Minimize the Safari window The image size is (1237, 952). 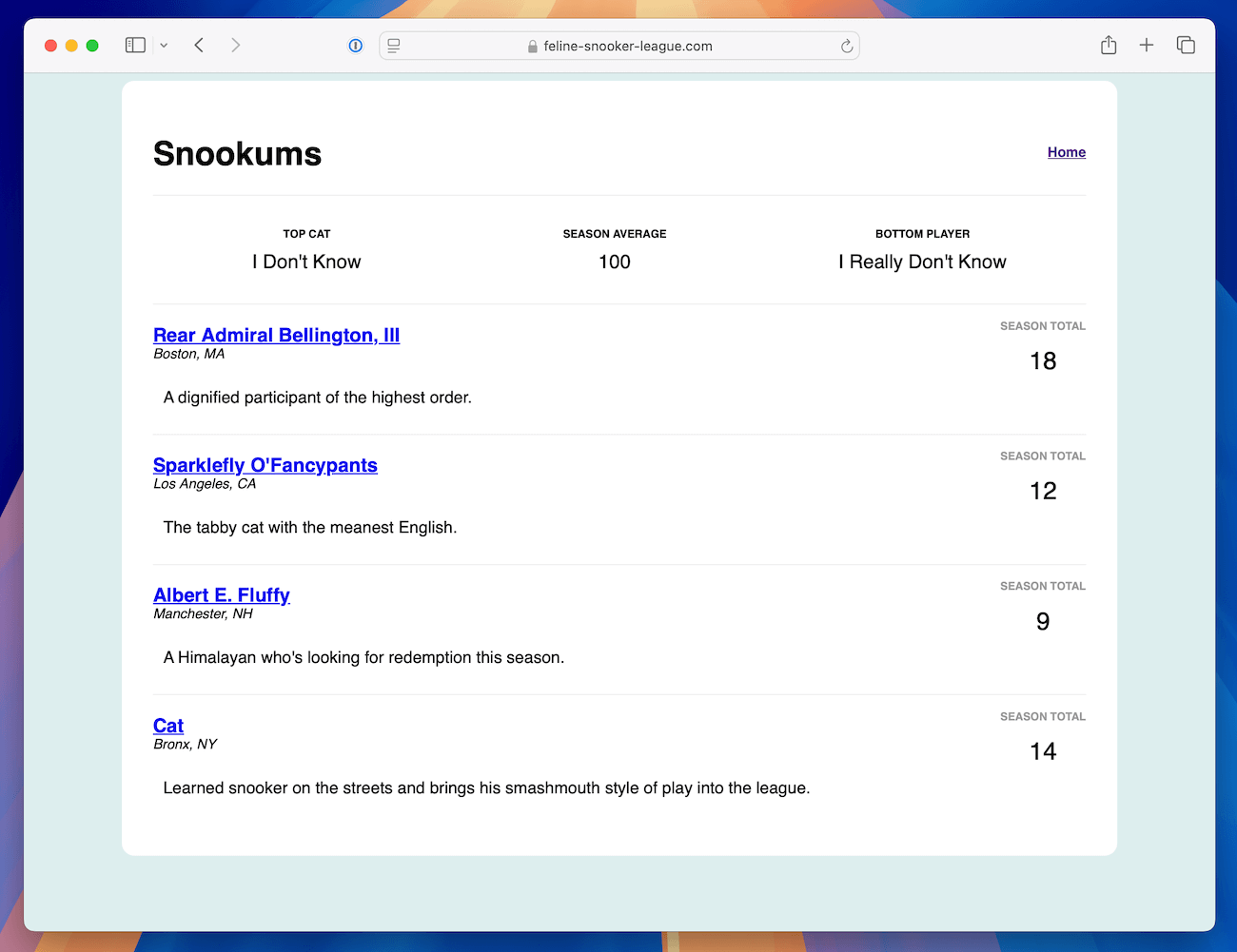click(70, 45)
